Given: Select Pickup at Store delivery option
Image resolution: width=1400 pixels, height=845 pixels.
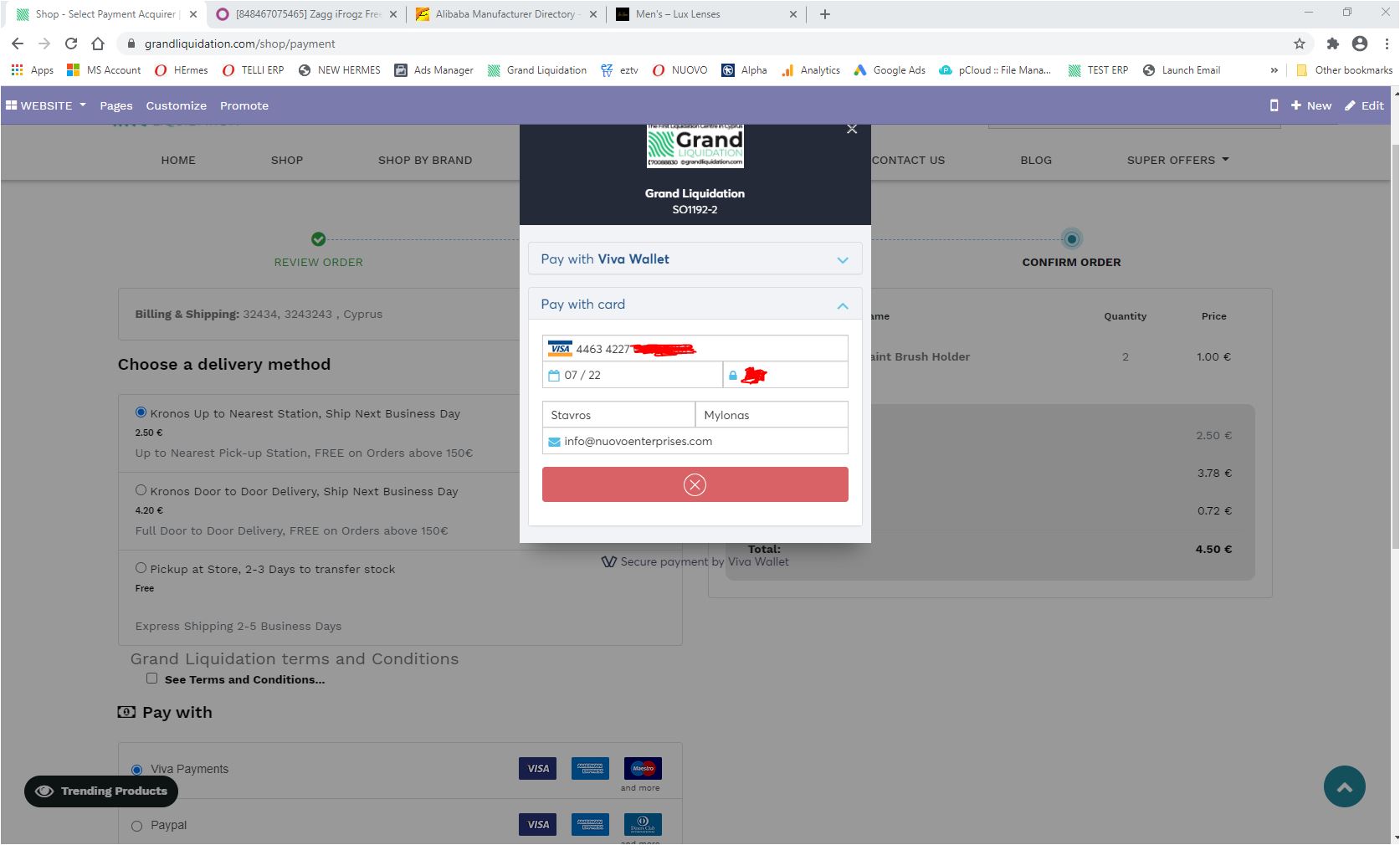Looking at the screenshot, I should click(141, 568).
